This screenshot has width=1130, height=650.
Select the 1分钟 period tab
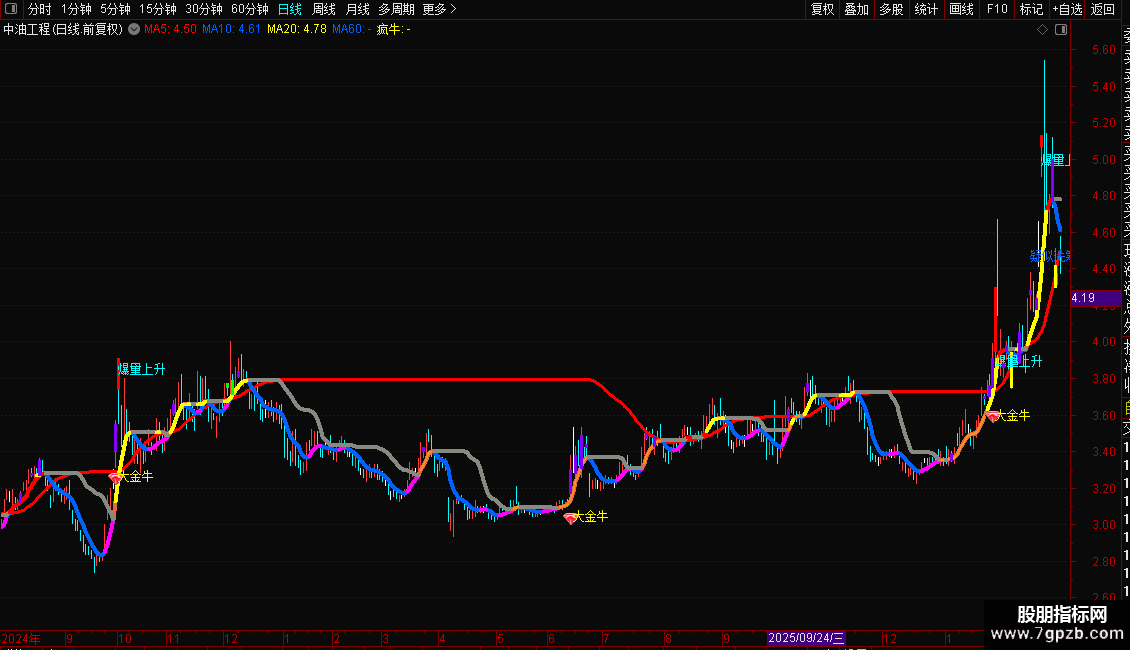pyautogui.click(x=76, y=9)
